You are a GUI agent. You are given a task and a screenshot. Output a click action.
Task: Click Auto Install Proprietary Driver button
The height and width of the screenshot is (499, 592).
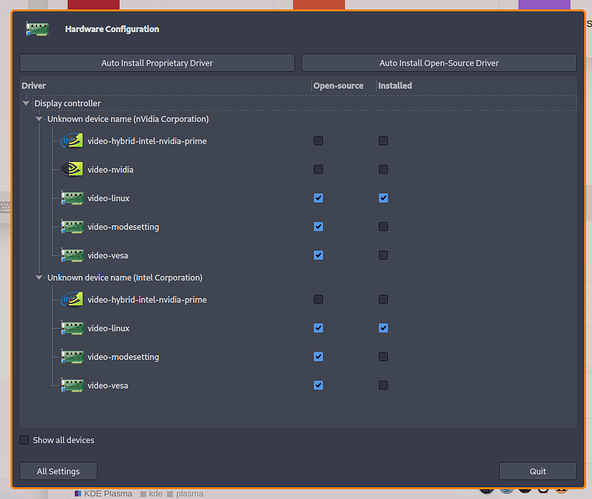click(x=157, y=63)
